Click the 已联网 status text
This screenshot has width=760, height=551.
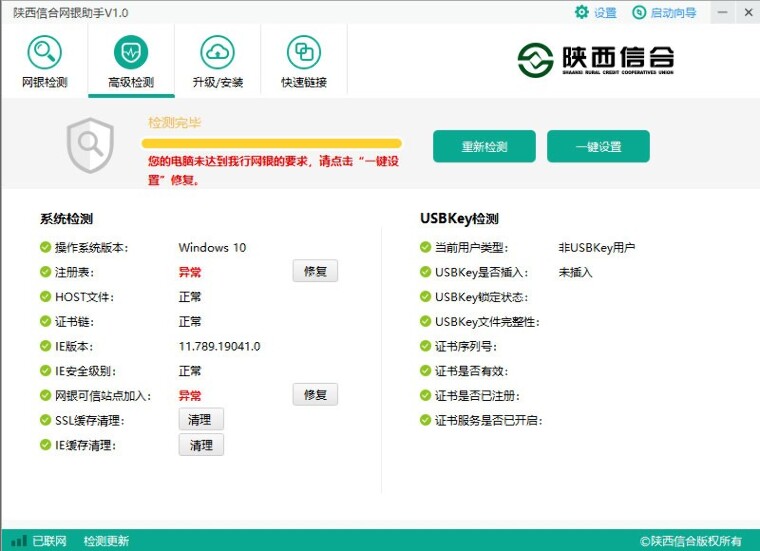49,541
